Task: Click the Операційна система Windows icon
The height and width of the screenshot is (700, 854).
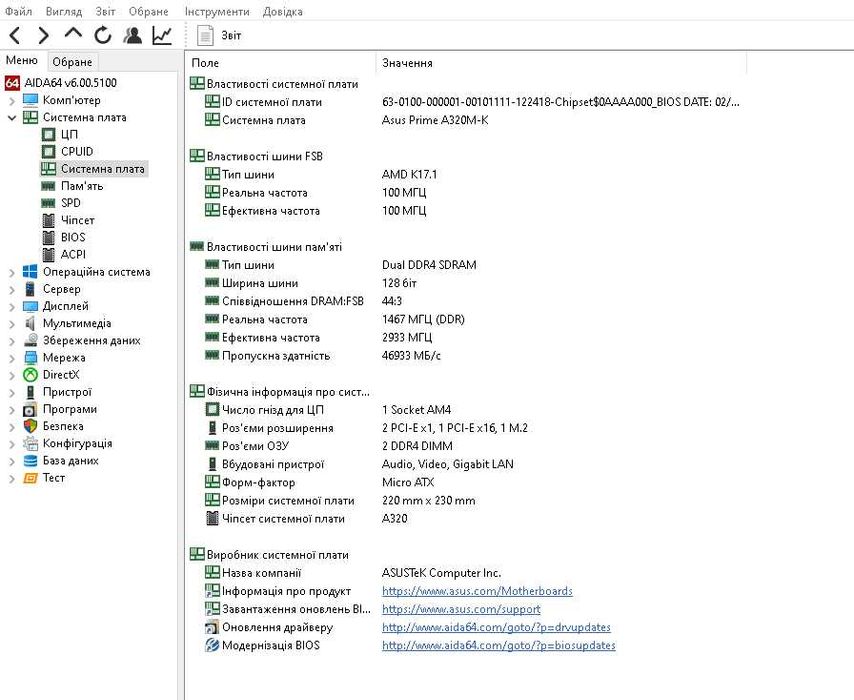Action: point(30,272)
